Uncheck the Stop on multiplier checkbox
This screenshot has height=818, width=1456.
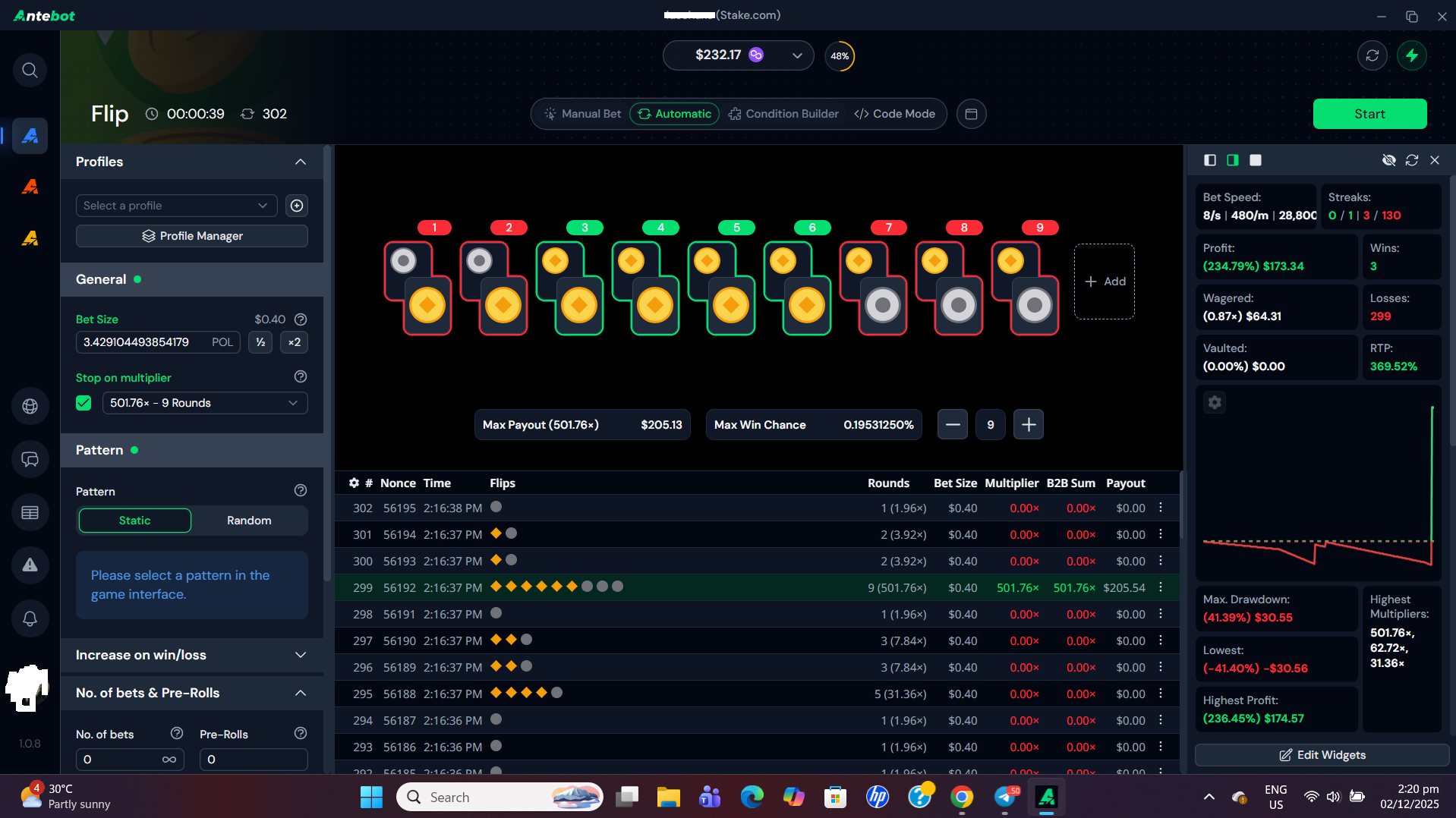(x=84, y=403)
